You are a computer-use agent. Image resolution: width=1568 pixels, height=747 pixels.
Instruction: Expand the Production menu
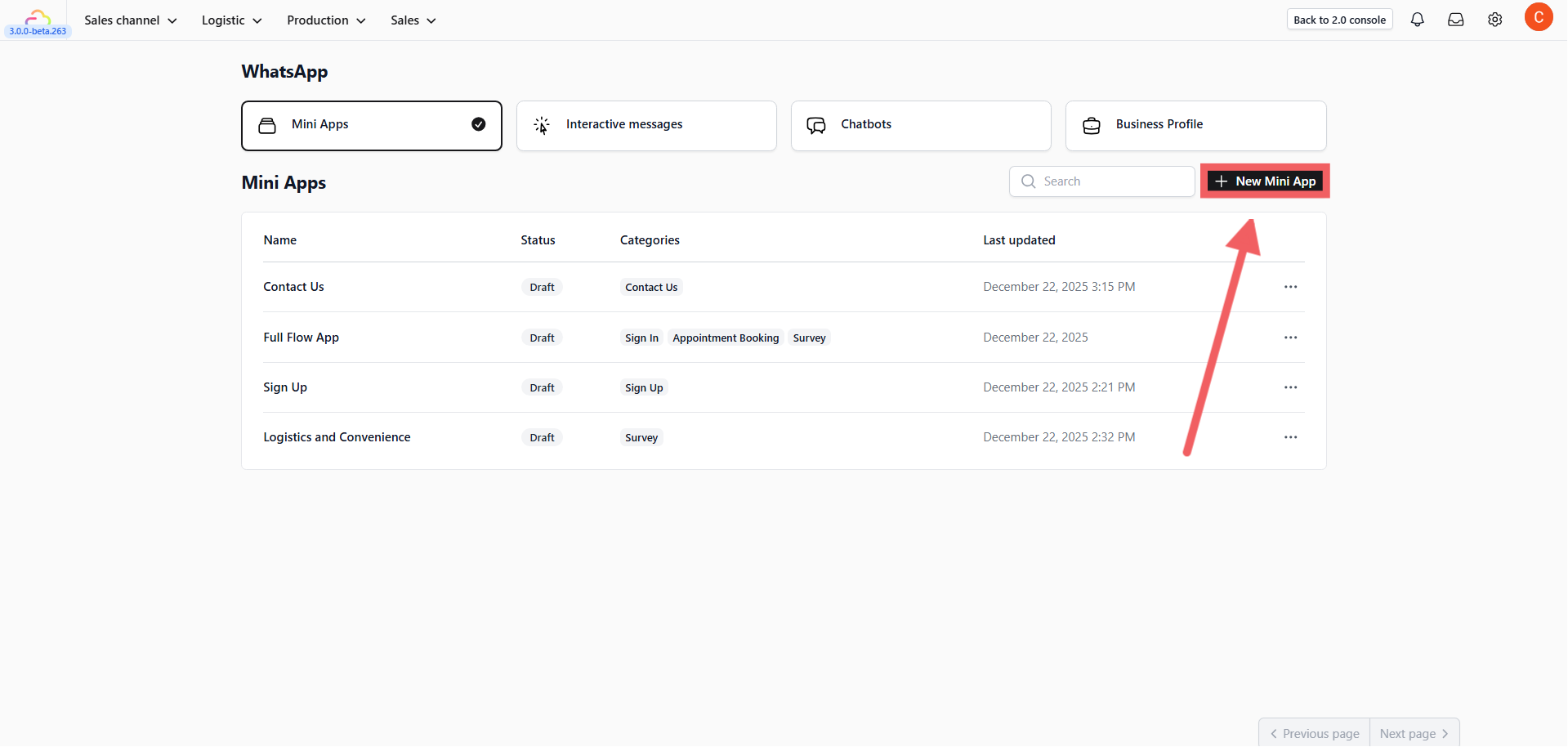pyautogui.click(x=326, y=20)
